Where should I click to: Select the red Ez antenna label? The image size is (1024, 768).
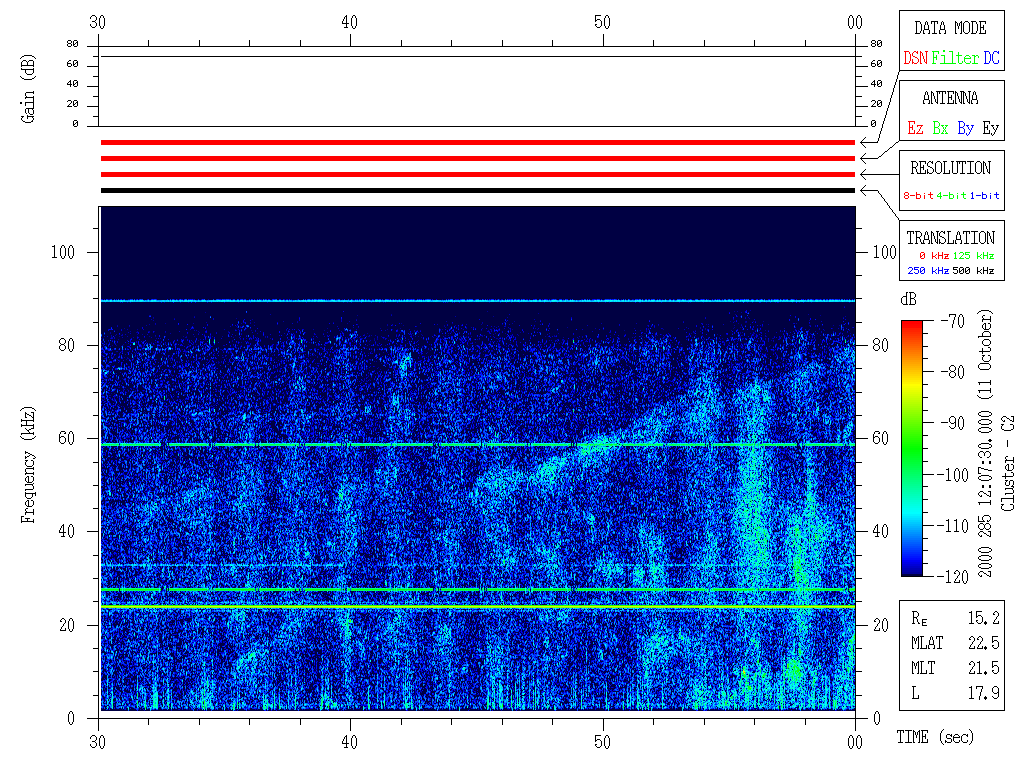(915, 128)
